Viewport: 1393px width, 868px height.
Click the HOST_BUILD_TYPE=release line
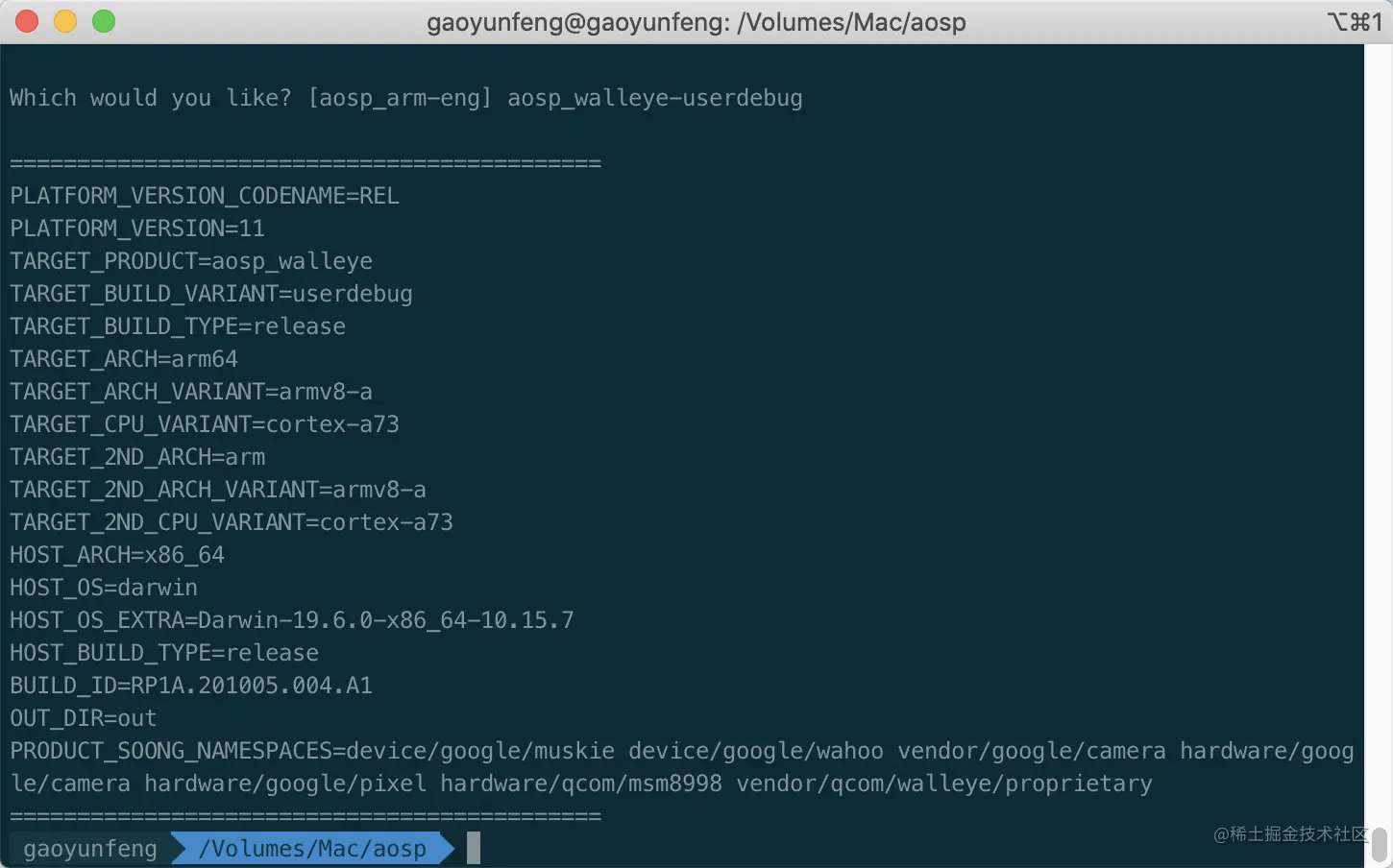point(164,653)
